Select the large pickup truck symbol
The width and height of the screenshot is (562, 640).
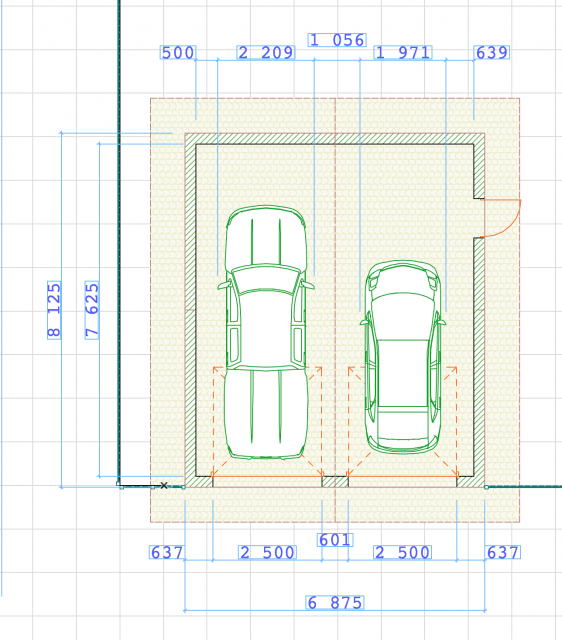[266, 332]
